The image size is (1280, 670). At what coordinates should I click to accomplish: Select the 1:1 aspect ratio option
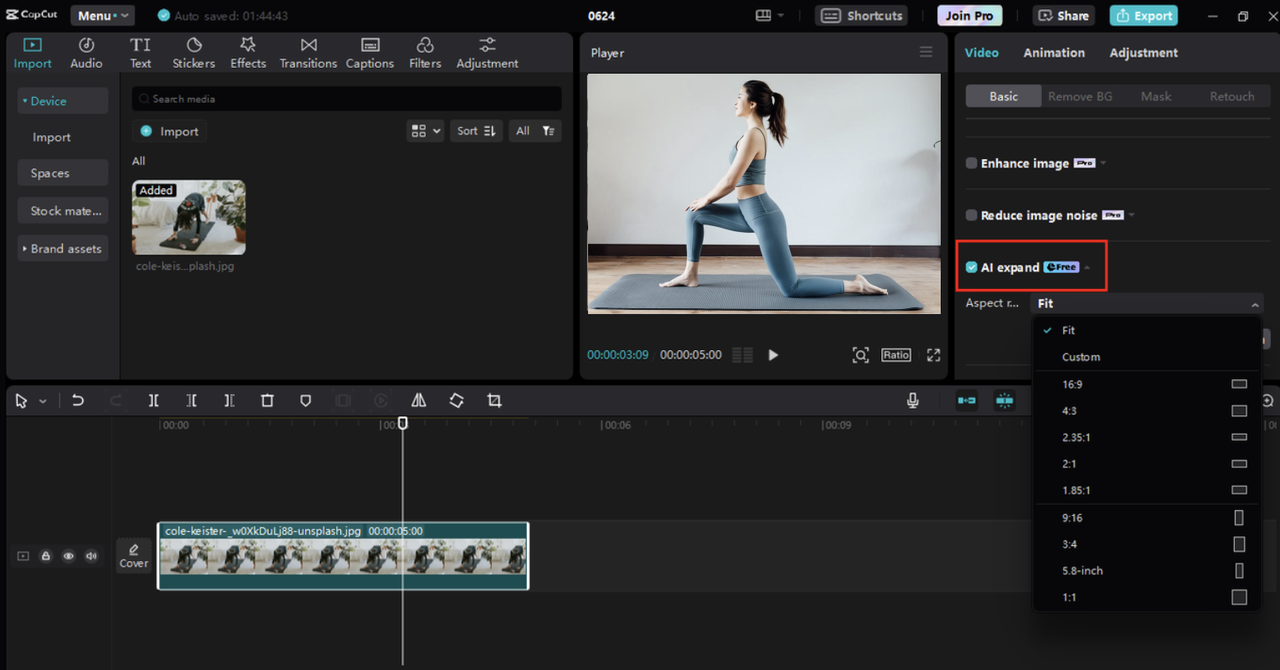click(1146, 597)
